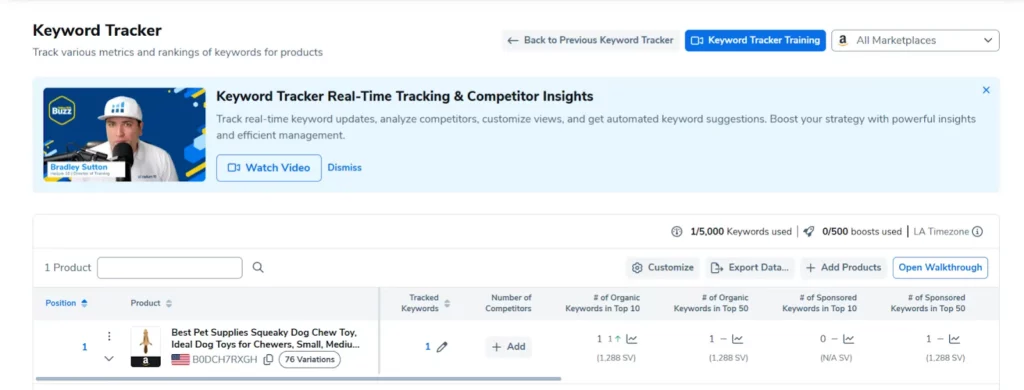Screen dimensions: 1024x390
Task: Open Walkthrough guide
Action: coord(940,268)
